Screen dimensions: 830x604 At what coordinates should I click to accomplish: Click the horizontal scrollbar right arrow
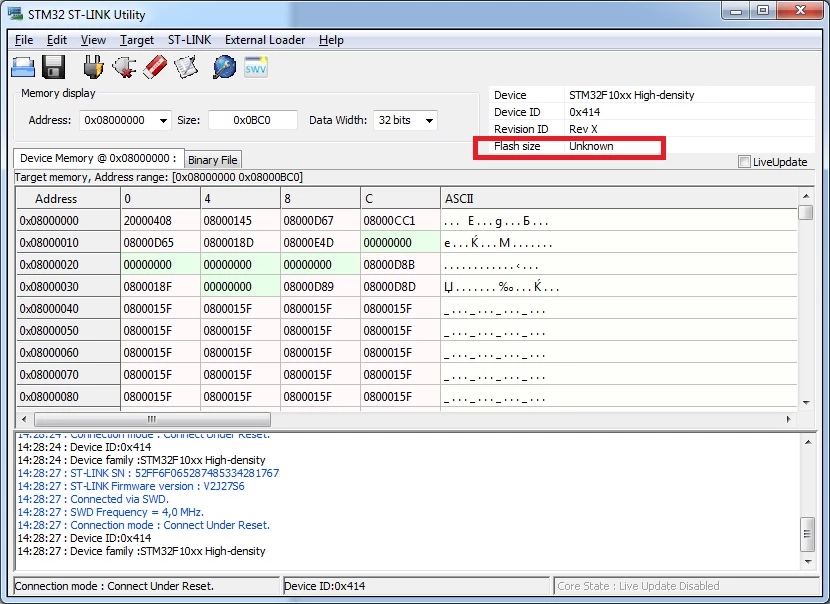pos(788,419)
